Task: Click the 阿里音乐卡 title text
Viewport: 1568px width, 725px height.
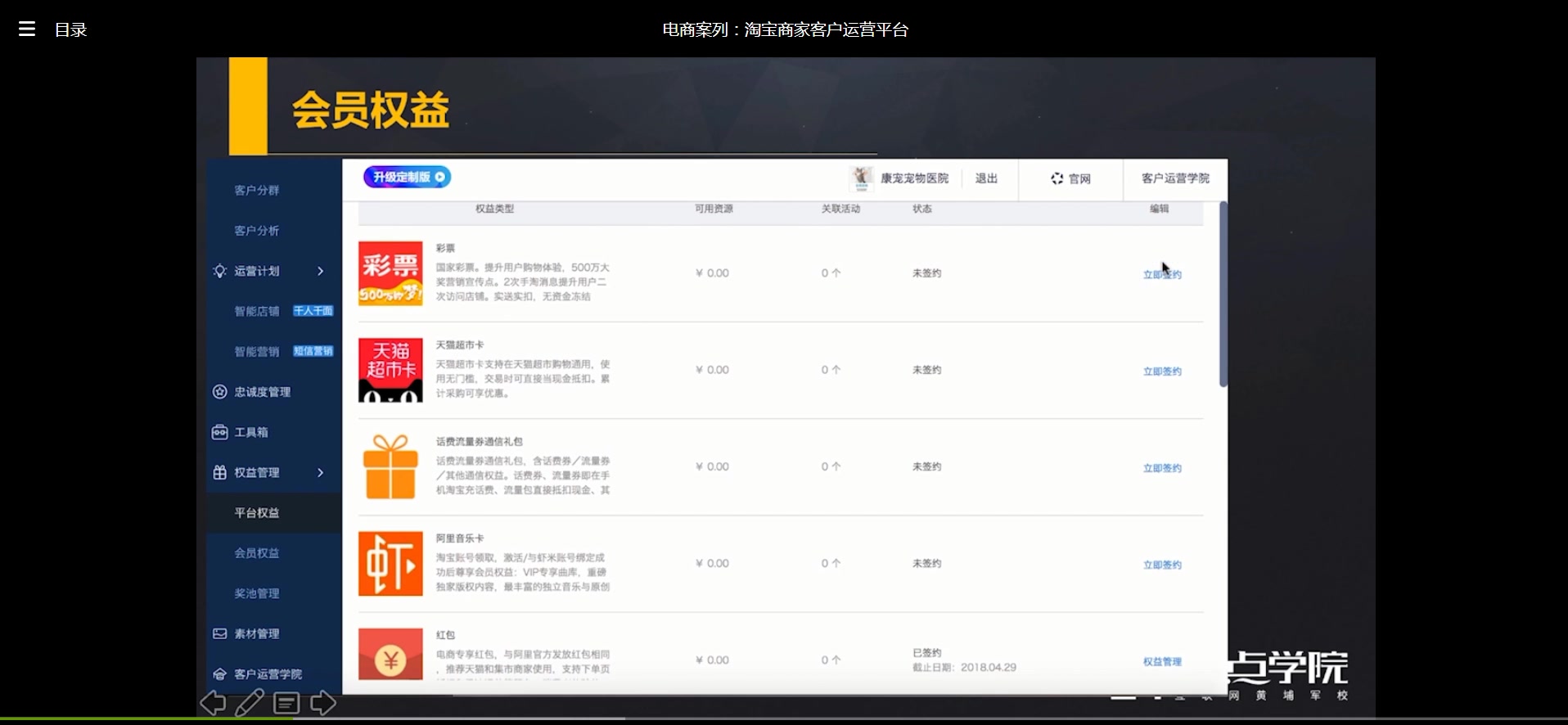Action: point(460,538)
